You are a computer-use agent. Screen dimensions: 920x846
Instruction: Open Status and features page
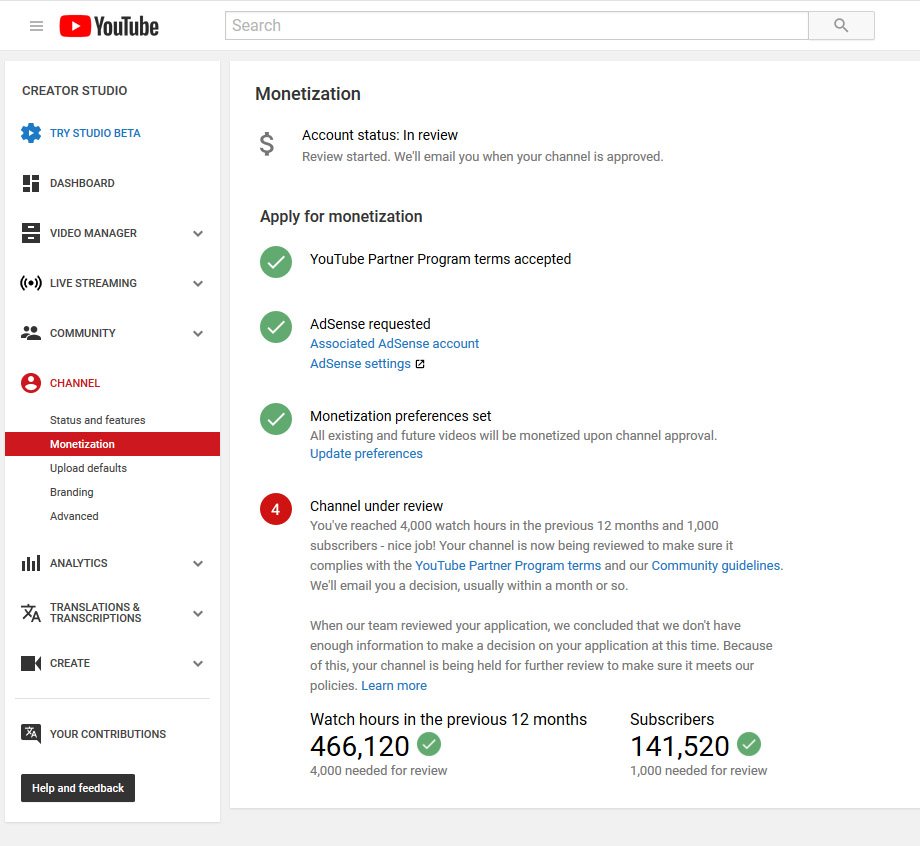97,420
